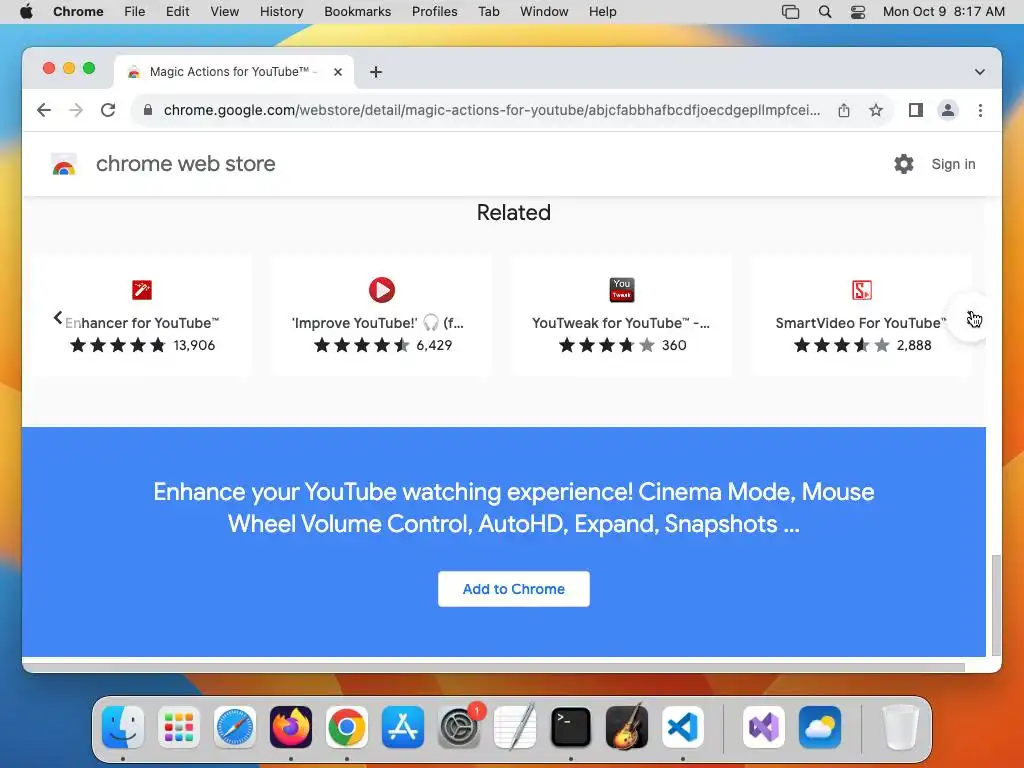Open Chrome three-dot menu
This screenshot has height=768, width=1024.
[x=980, y=110]
